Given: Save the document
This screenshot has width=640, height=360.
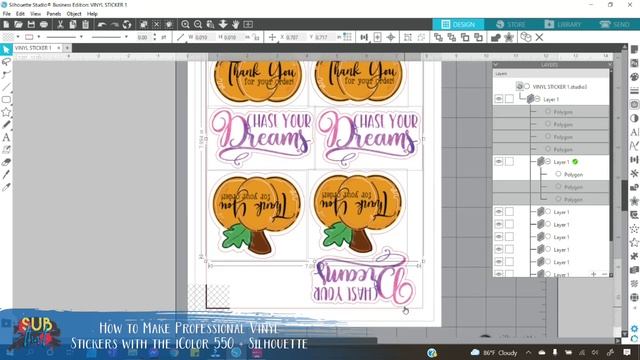Looking at the screenshot, I should (x=31, y=24).
